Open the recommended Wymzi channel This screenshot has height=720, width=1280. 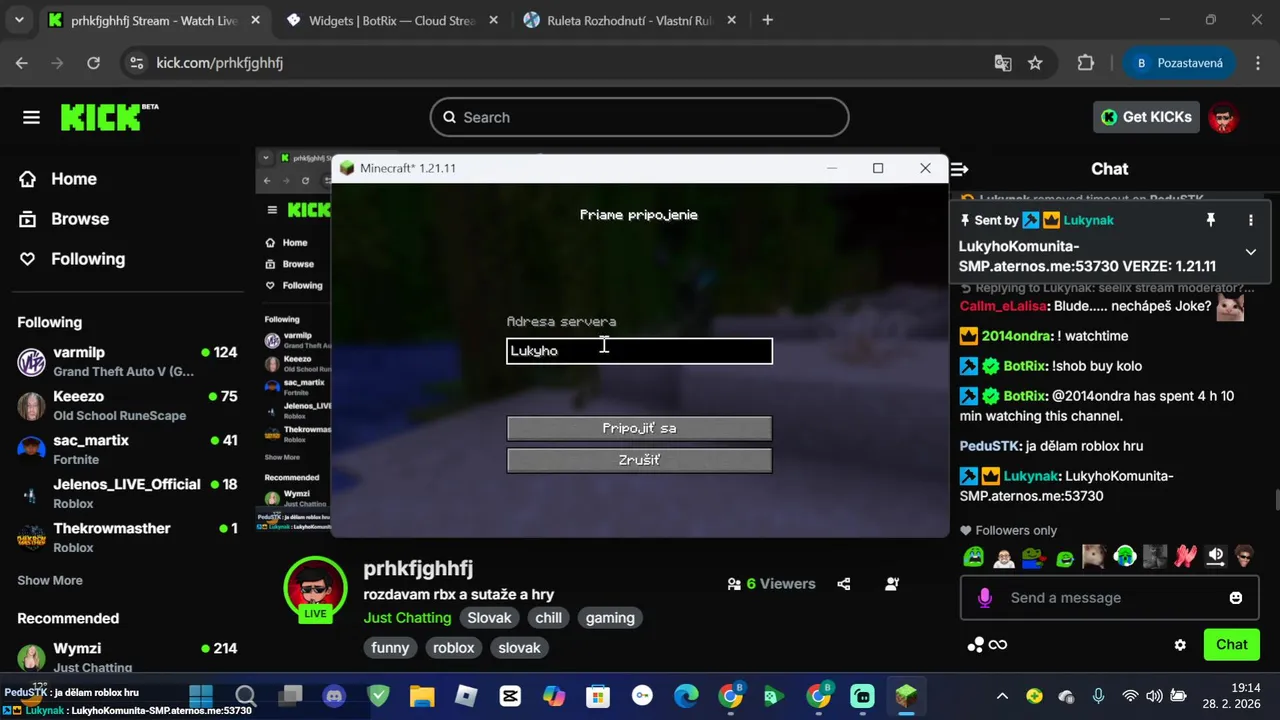coord(127,657)
